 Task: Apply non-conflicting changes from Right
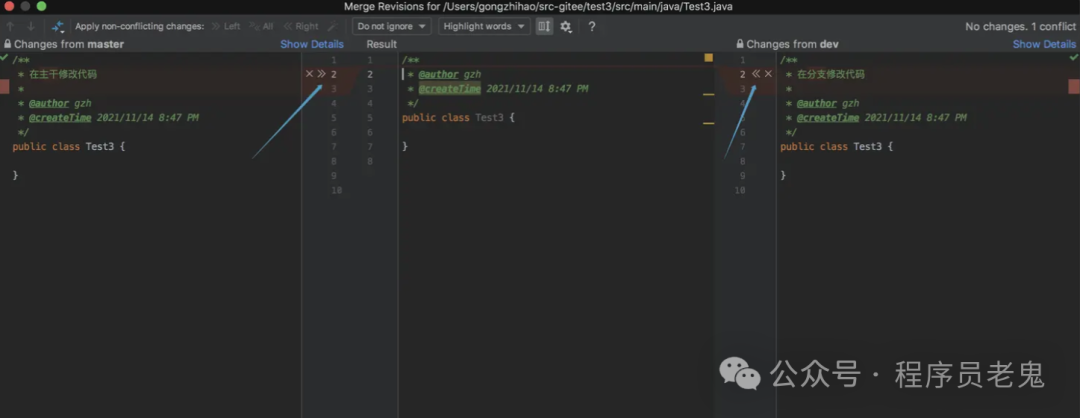point(301,26)
